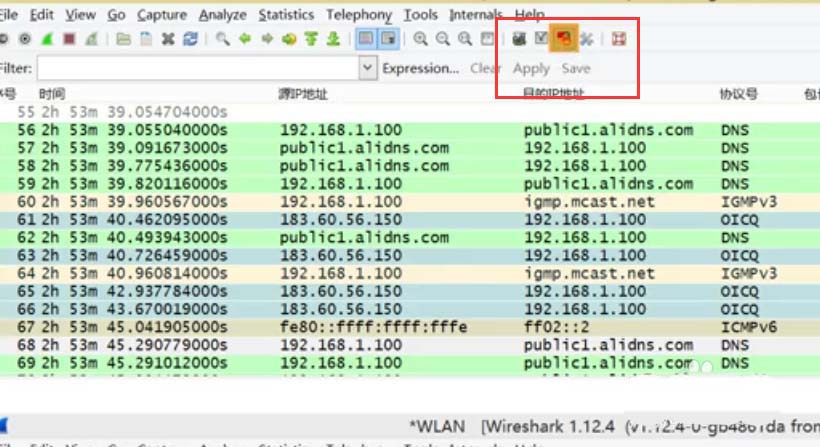Select packet 62 DNS row
The image size is (820, 447).
point(410,237)
